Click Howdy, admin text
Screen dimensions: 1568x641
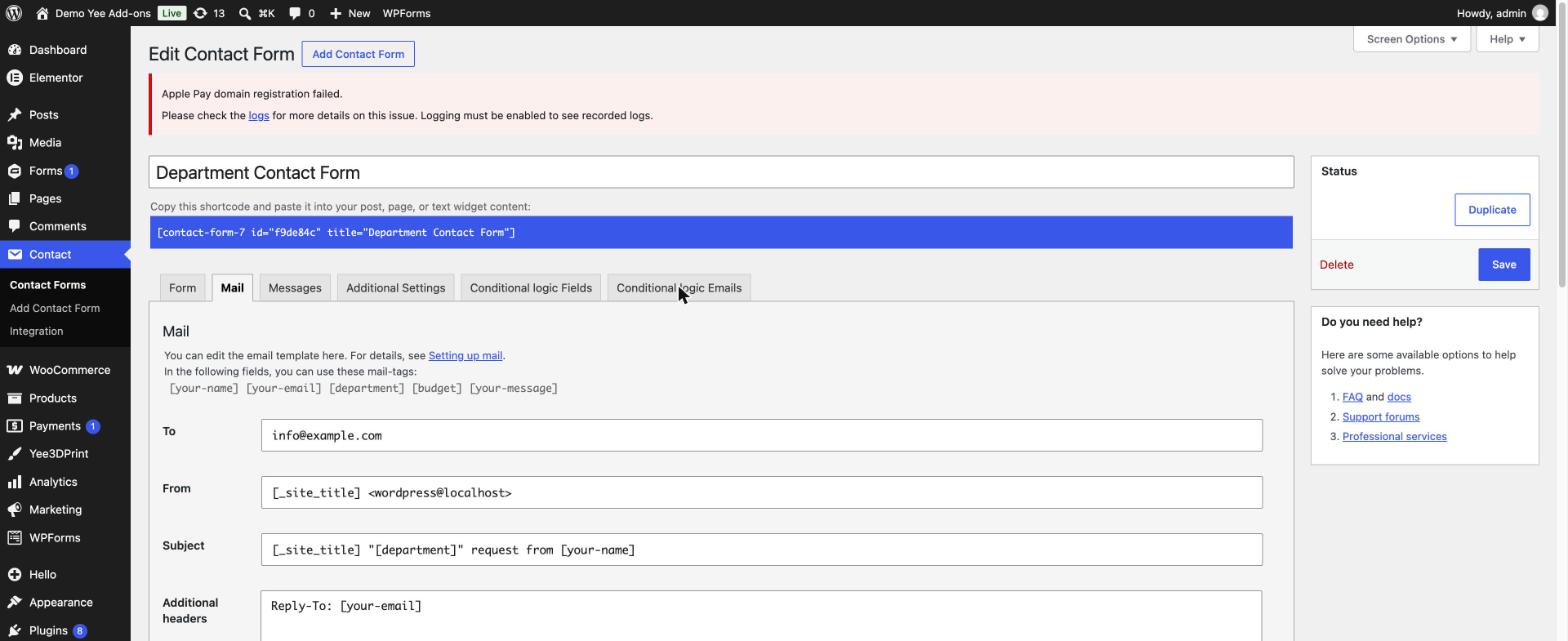(1491, 13)
